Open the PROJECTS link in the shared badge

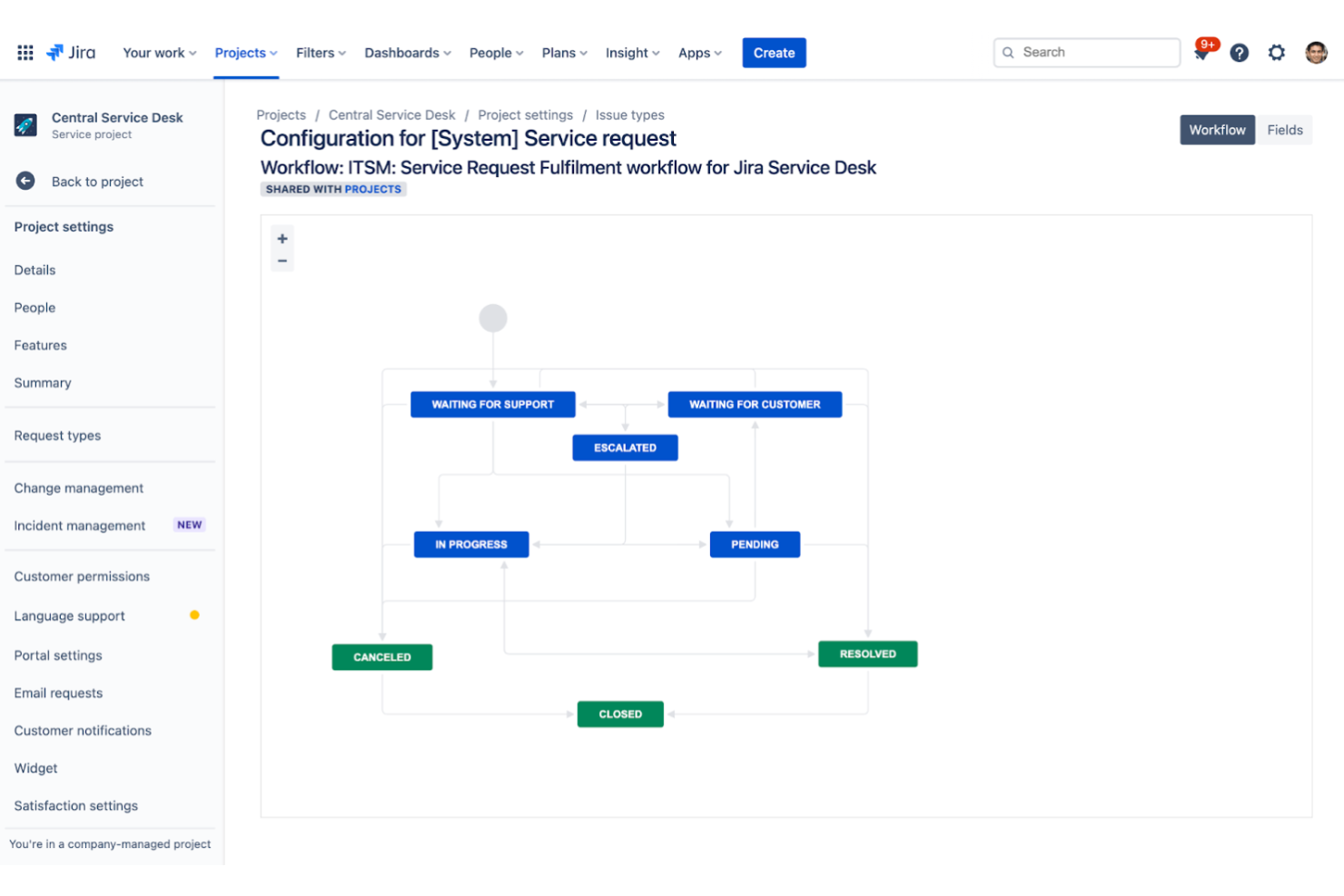point(374,189)
